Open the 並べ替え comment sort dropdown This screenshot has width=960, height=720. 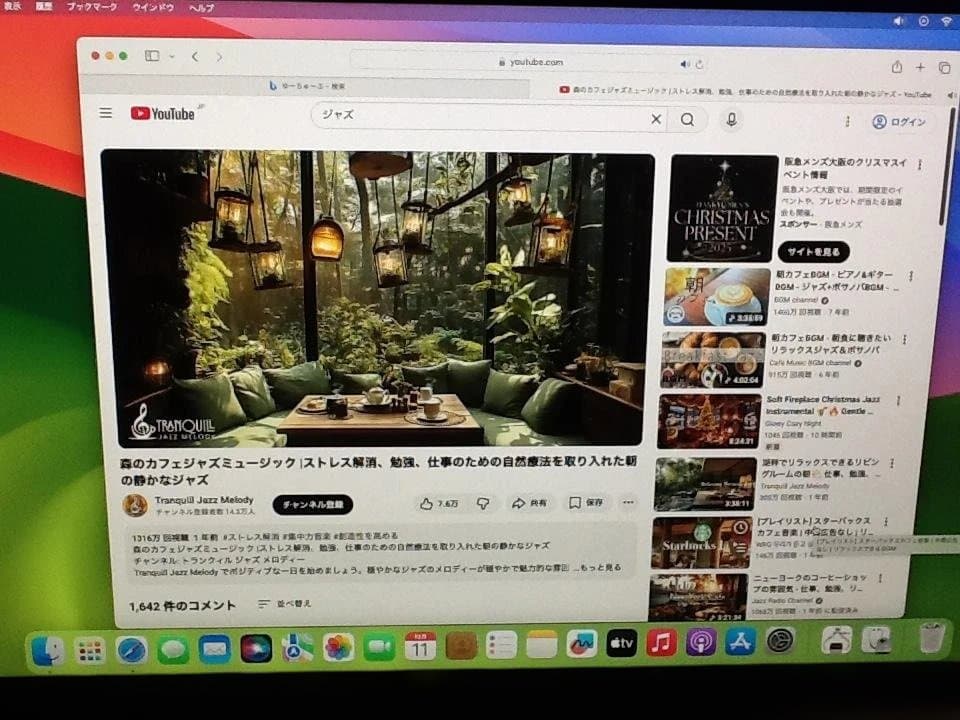[285, 604]
